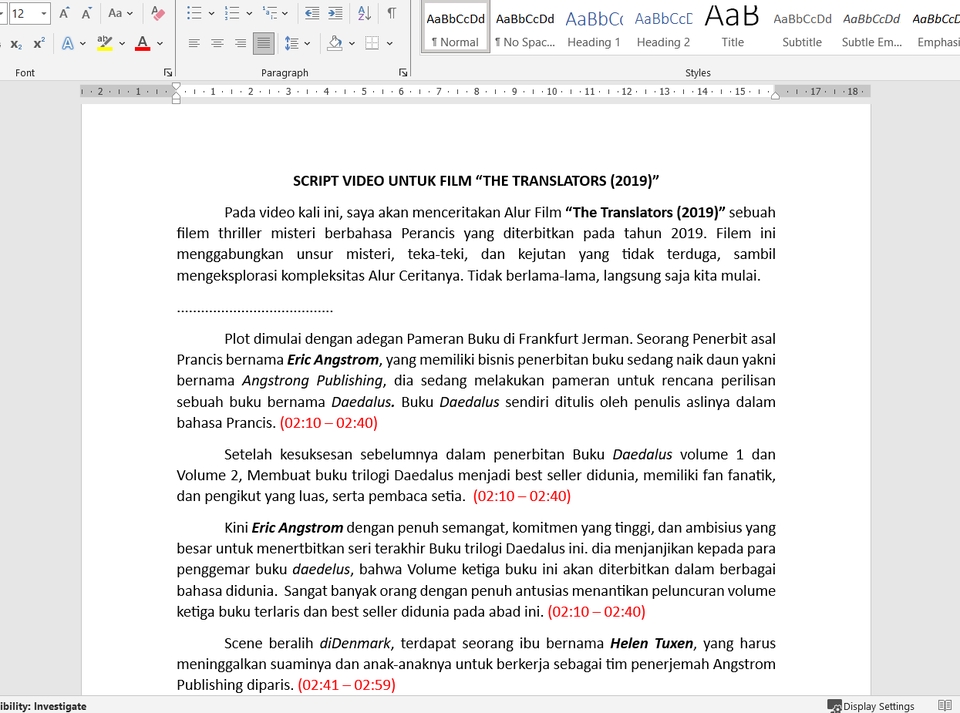Viewport: 960px width, 713px height.
Task: Click the timestamp (02:41 – 02:59)
Action: coord(347,685)
